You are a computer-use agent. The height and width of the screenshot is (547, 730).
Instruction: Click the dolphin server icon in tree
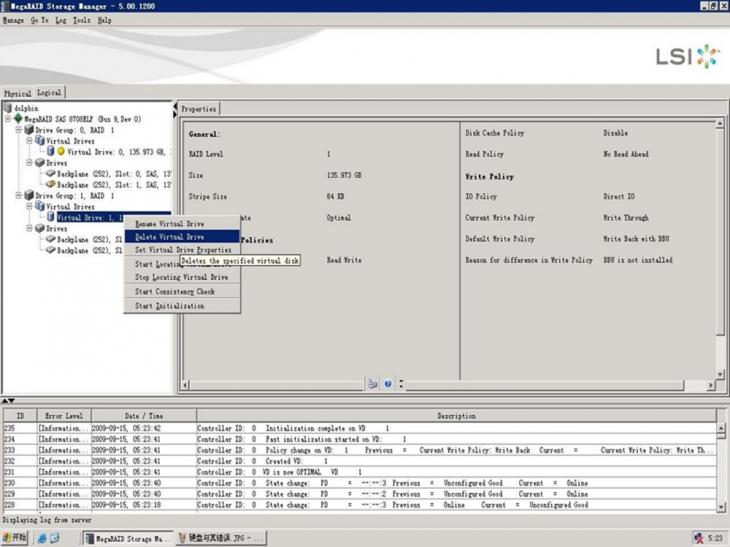pos(9,108)
